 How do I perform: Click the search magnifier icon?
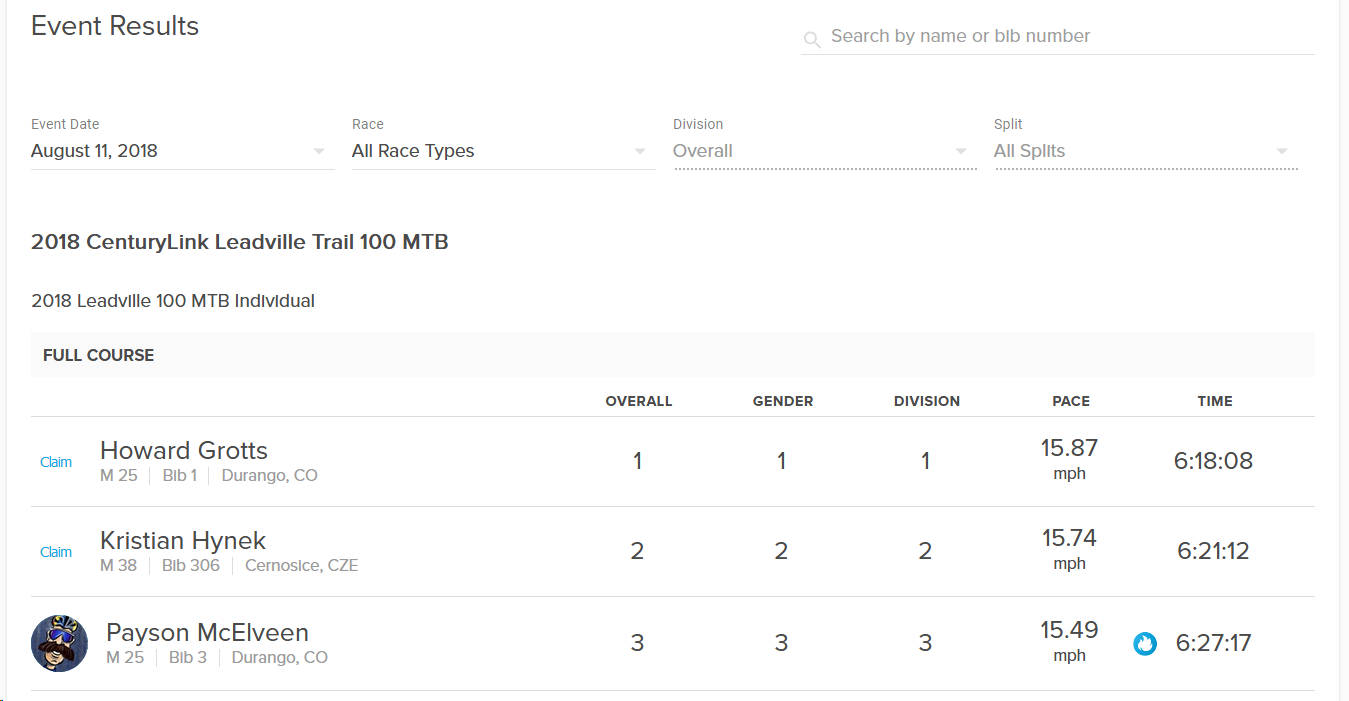tap(812, 40)
